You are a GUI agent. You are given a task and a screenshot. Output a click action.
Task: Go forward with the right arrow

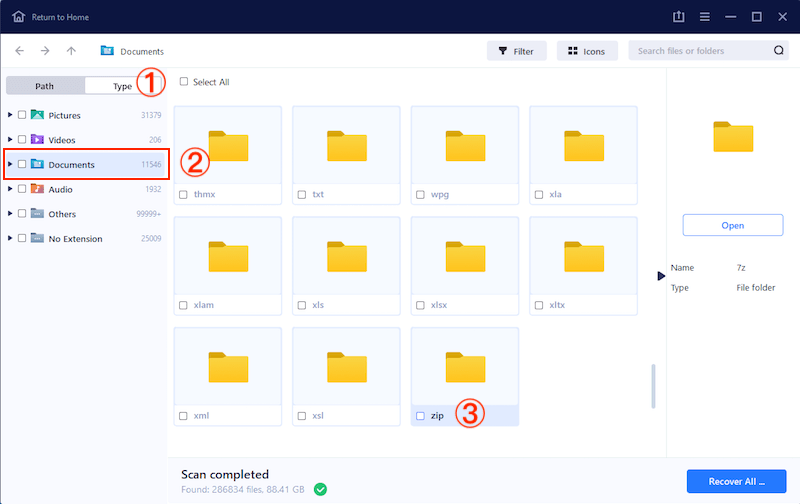[45, 51]
